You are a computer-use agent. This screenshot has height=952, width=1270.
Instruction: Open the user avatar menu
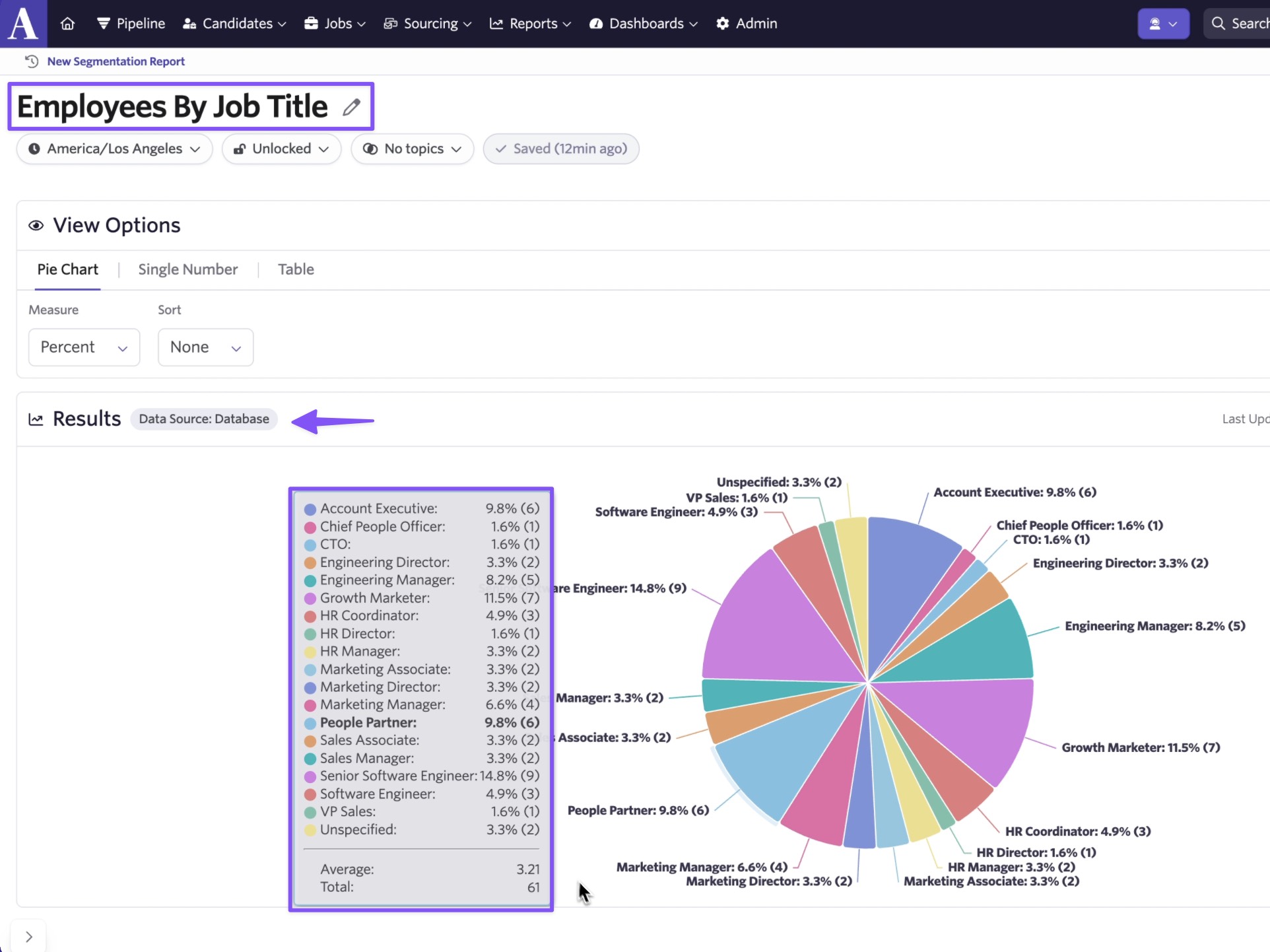click(1162, 24)
